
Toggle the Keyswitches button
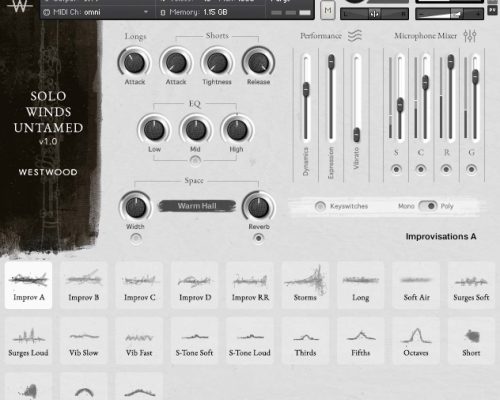coord(320,206)
